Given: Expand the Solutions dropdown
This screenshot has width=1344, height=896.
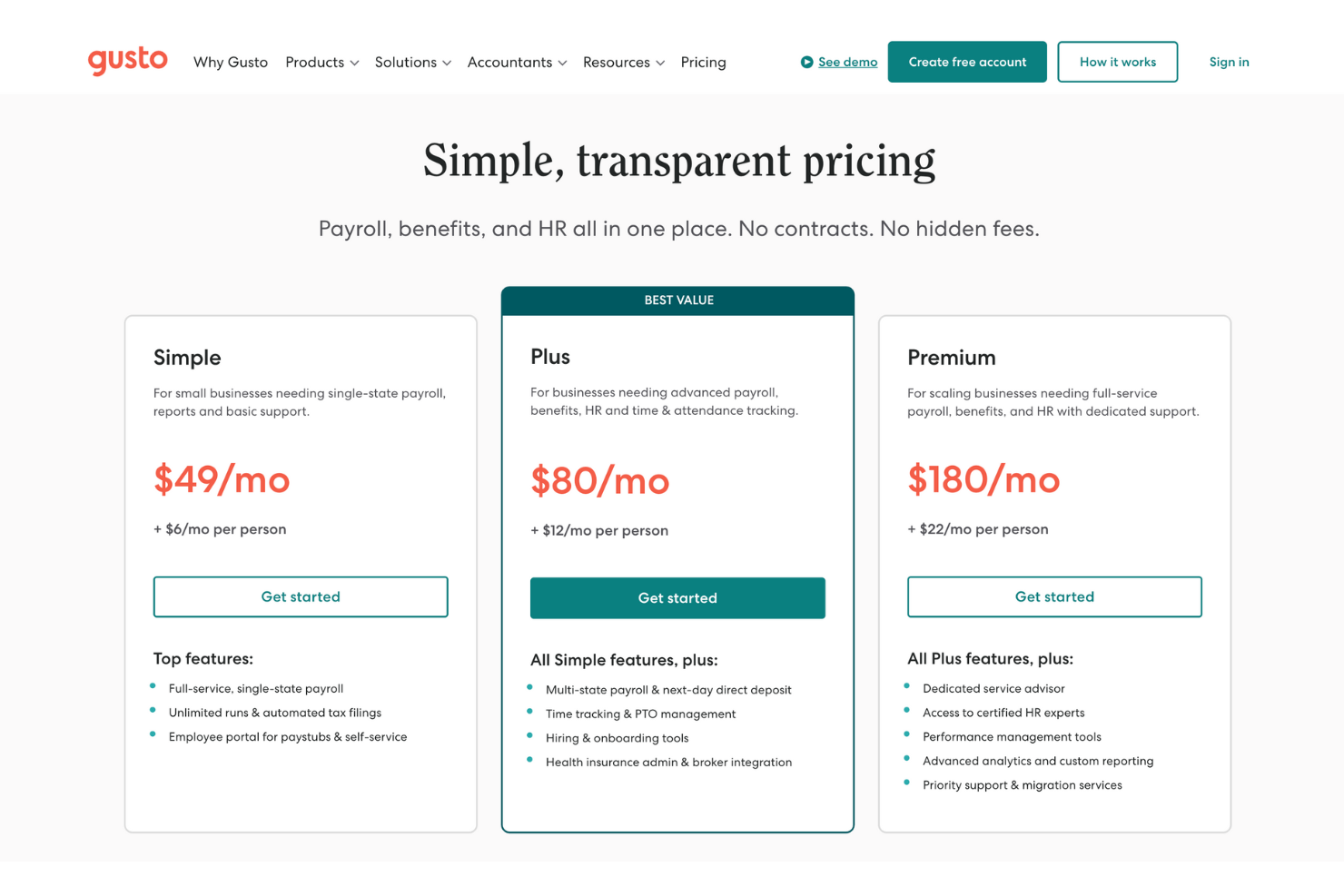Looking at the screenshot, I should tap(412, 62).
